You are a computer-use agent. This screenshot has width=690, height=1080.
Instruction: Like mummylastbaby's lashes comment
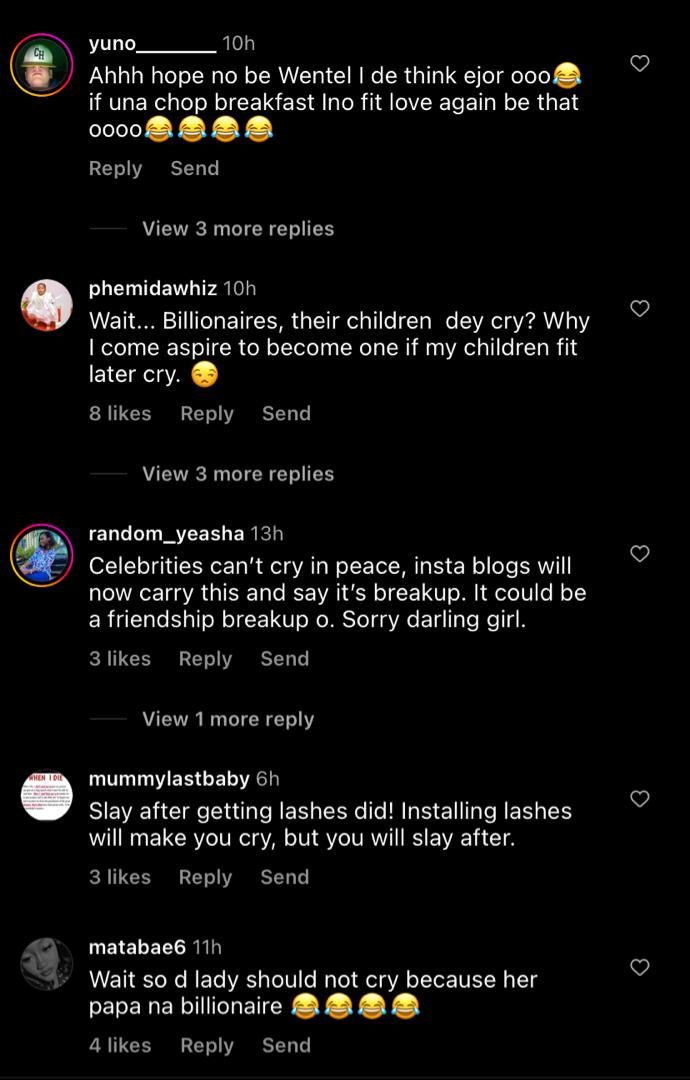640,799
